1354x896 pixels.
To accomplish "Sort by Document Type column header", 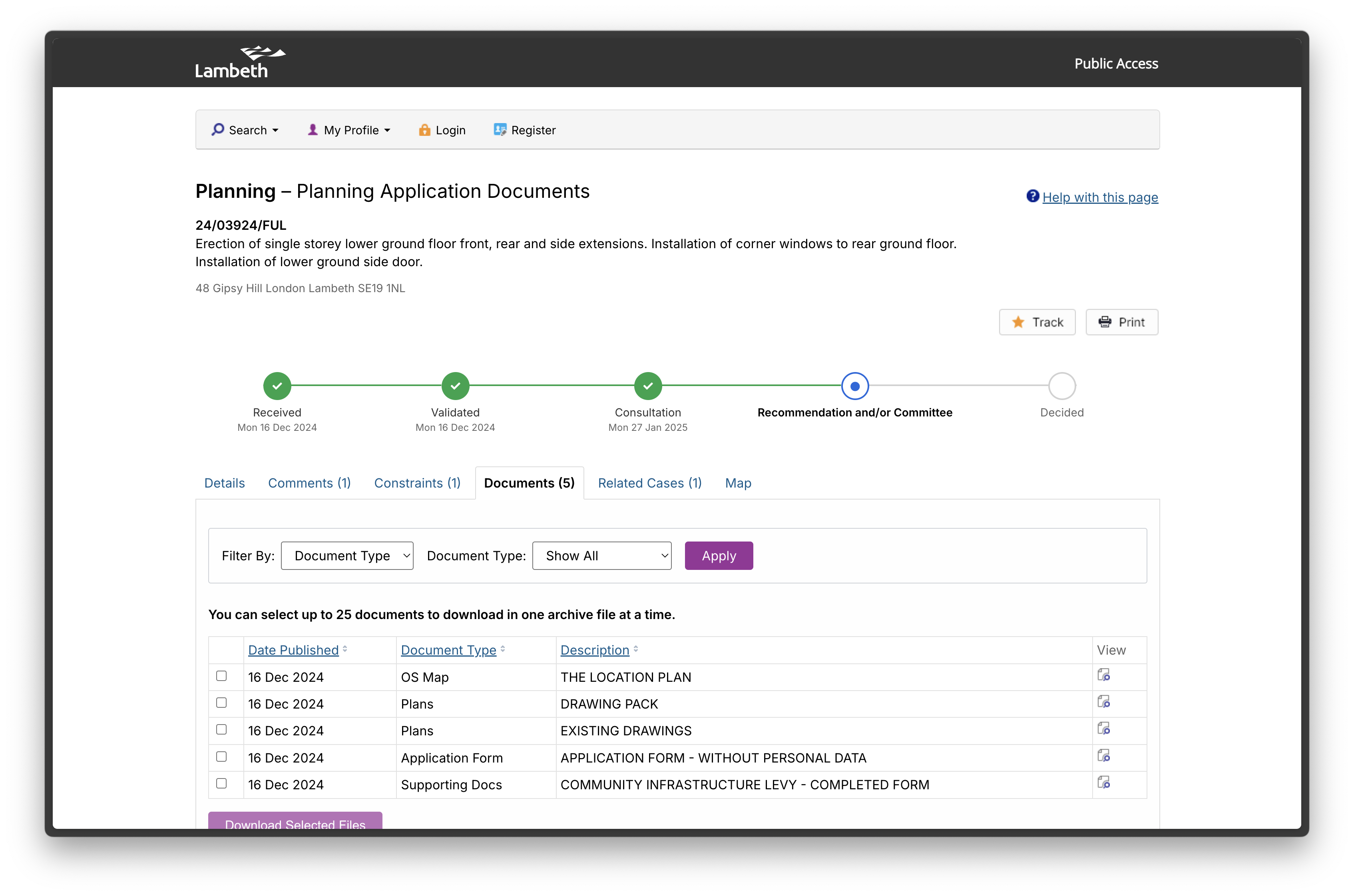I will coord(448,650).
